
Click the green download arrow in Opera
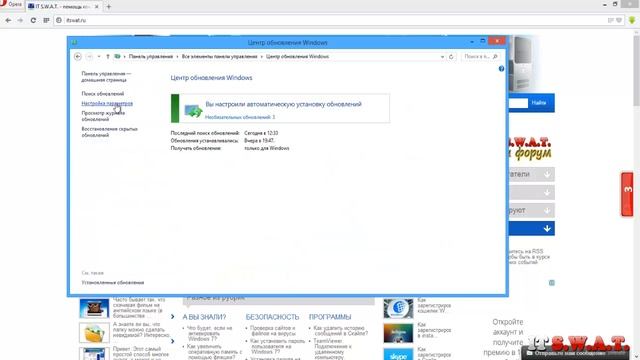click(632, 20)
